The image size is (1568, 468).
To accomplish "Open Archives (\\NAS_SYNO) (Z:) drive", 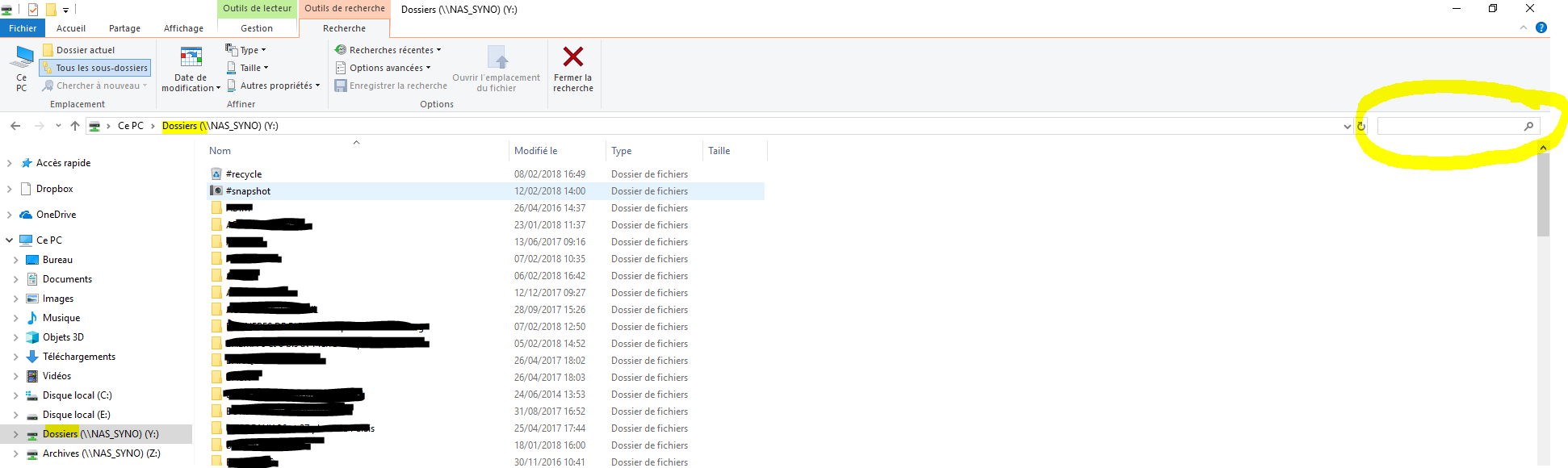I will coord(101,453).
